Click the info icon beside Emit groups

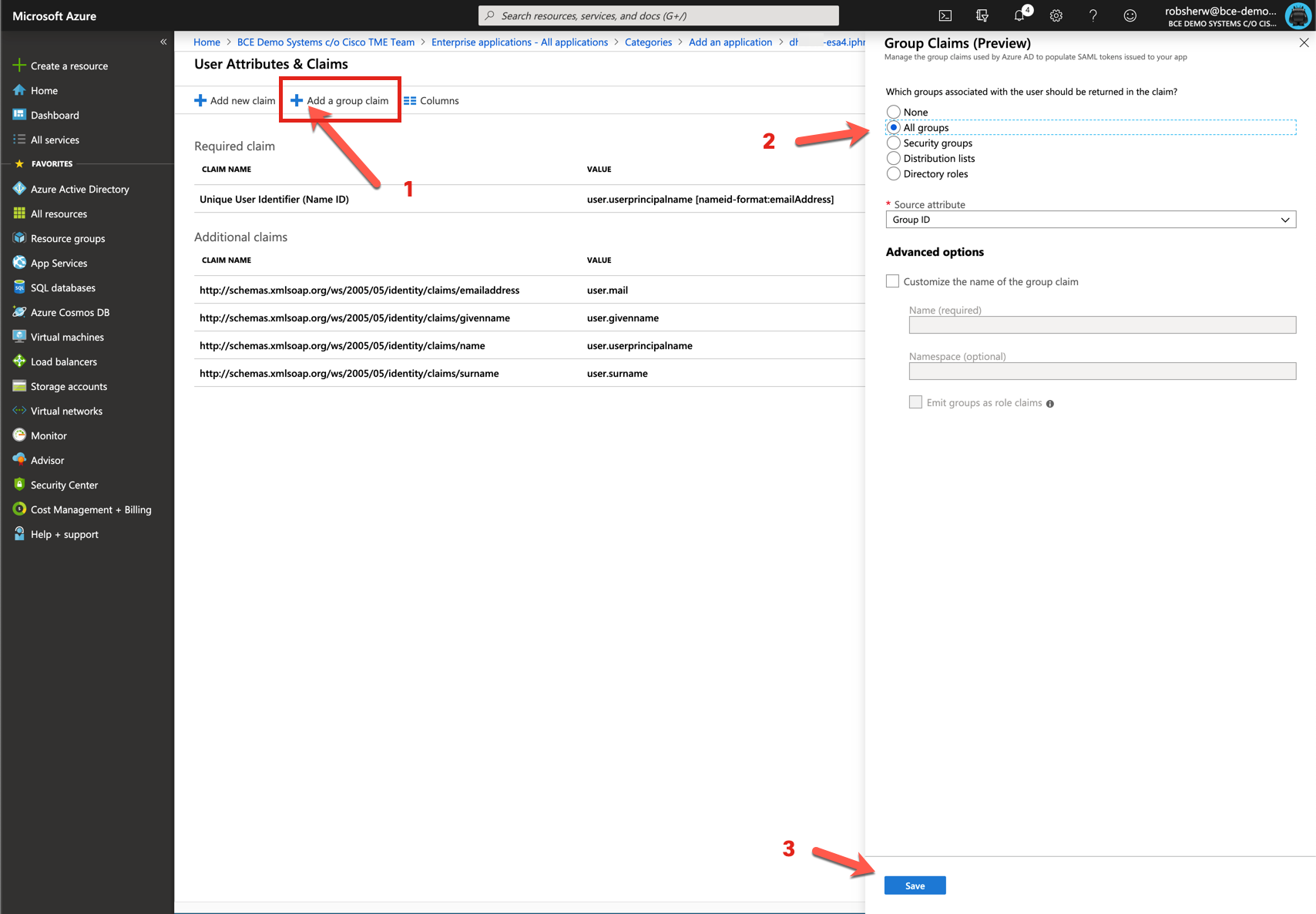point(1050,404)
